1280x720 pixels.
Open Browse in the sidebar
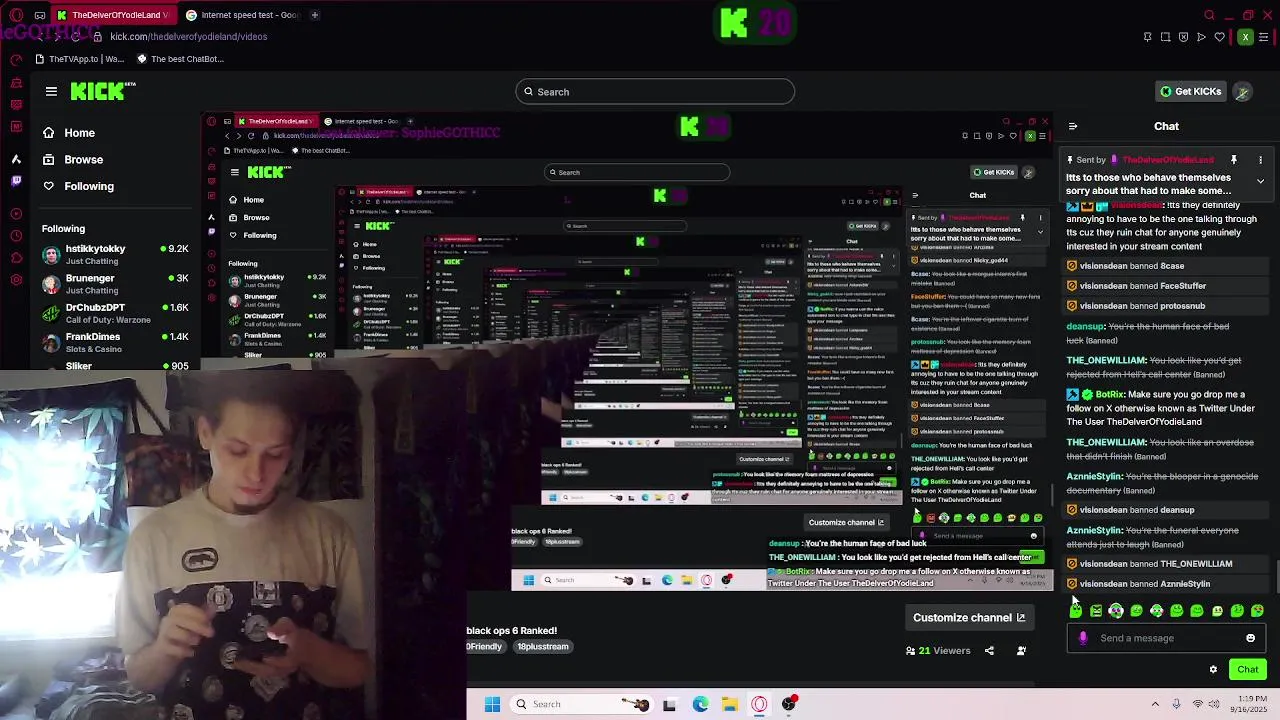pyautogui.click(x=72, y=160)
